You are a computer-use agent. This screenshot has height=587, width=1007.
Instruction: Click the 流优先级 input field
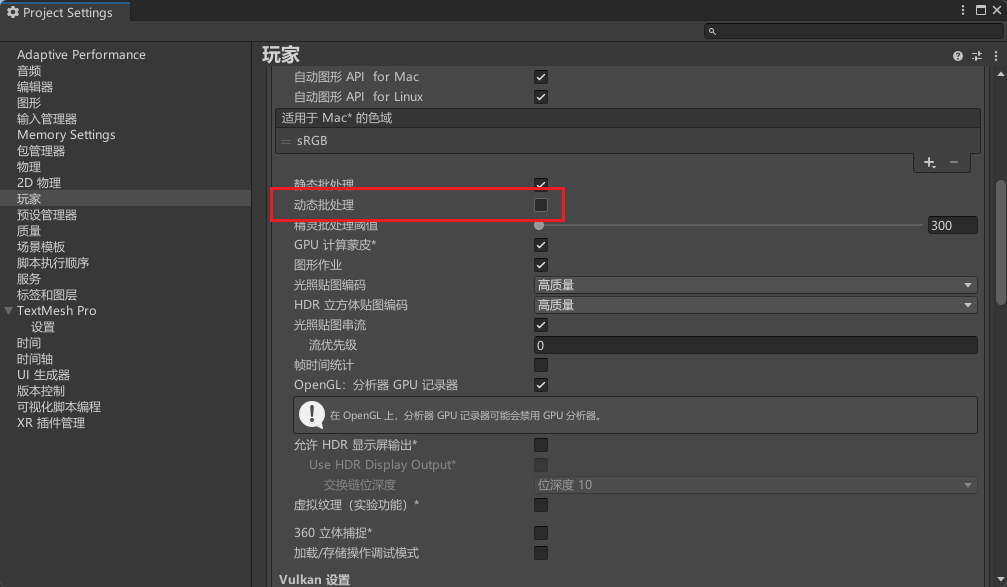pyautogui.click(x=755, y=345)
